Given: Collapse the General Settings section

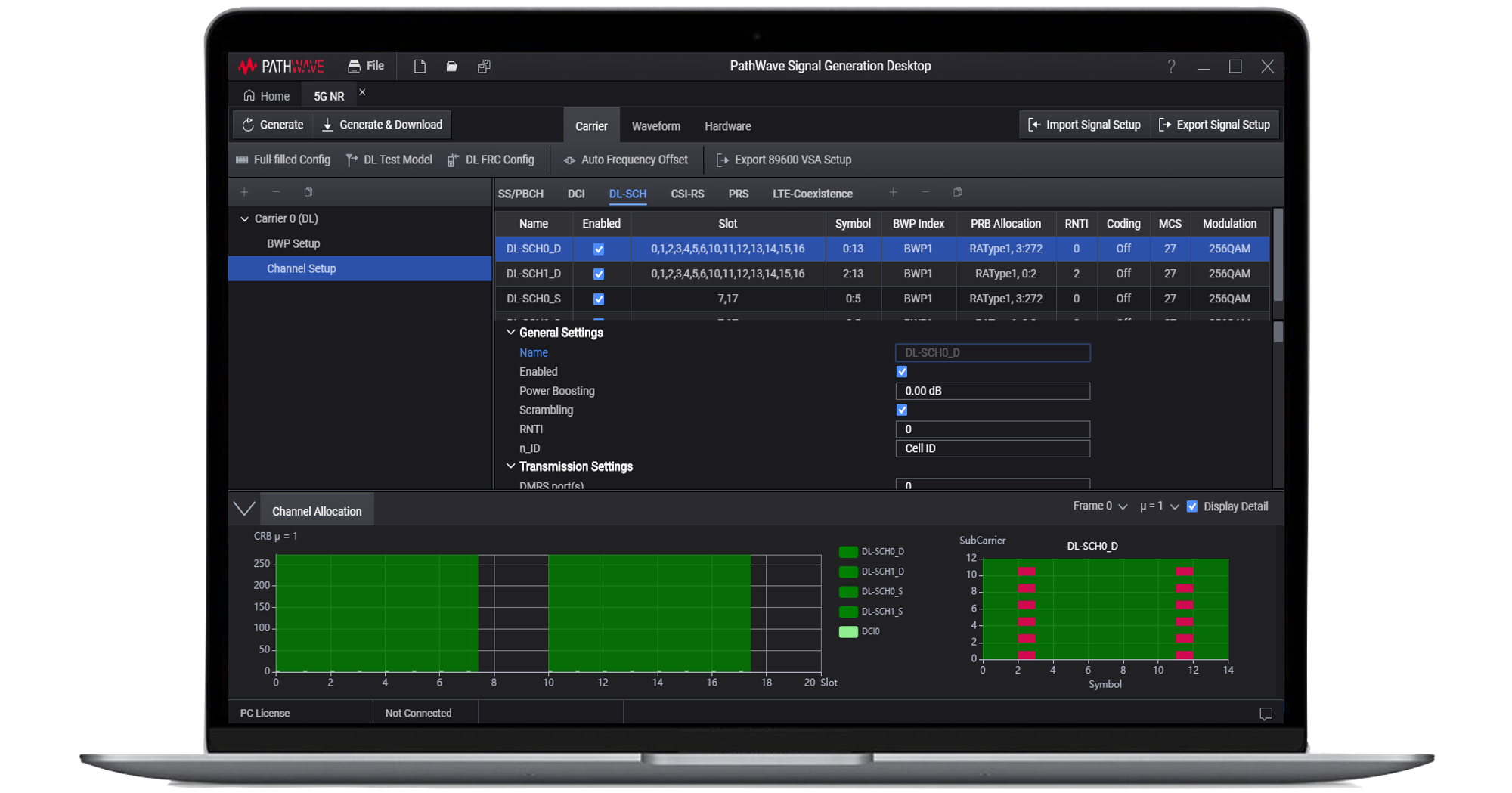Looking at the screenshot, I should [510, 332].
